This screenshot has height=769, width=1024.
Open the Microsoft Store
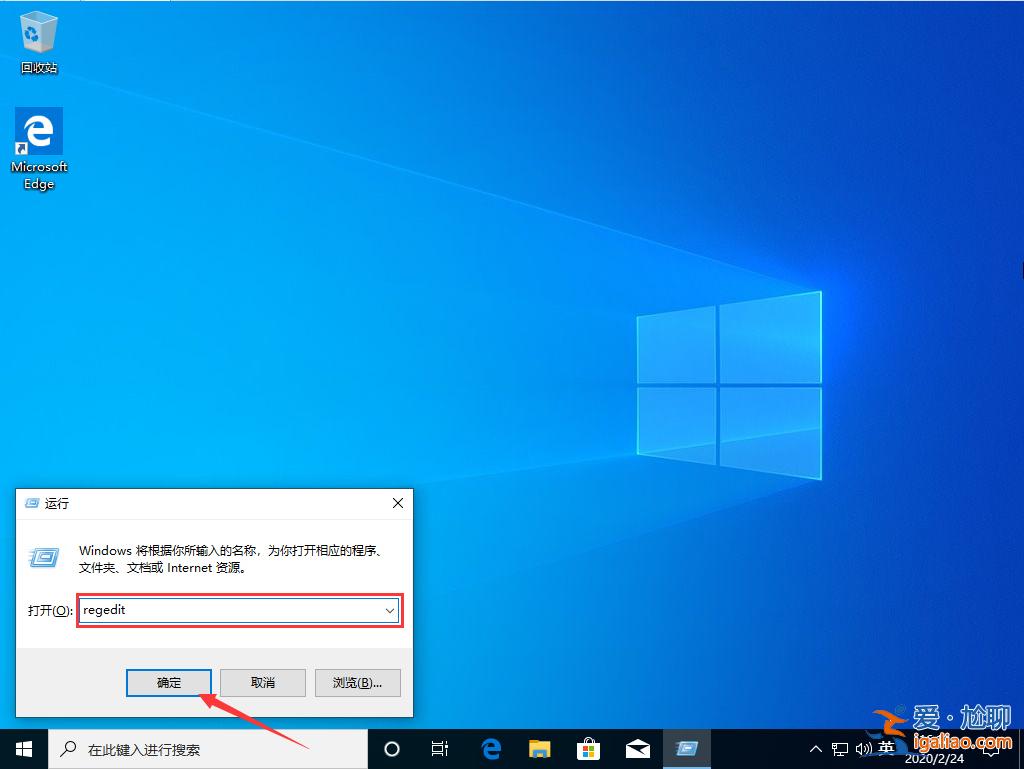(x=589, y=748)
